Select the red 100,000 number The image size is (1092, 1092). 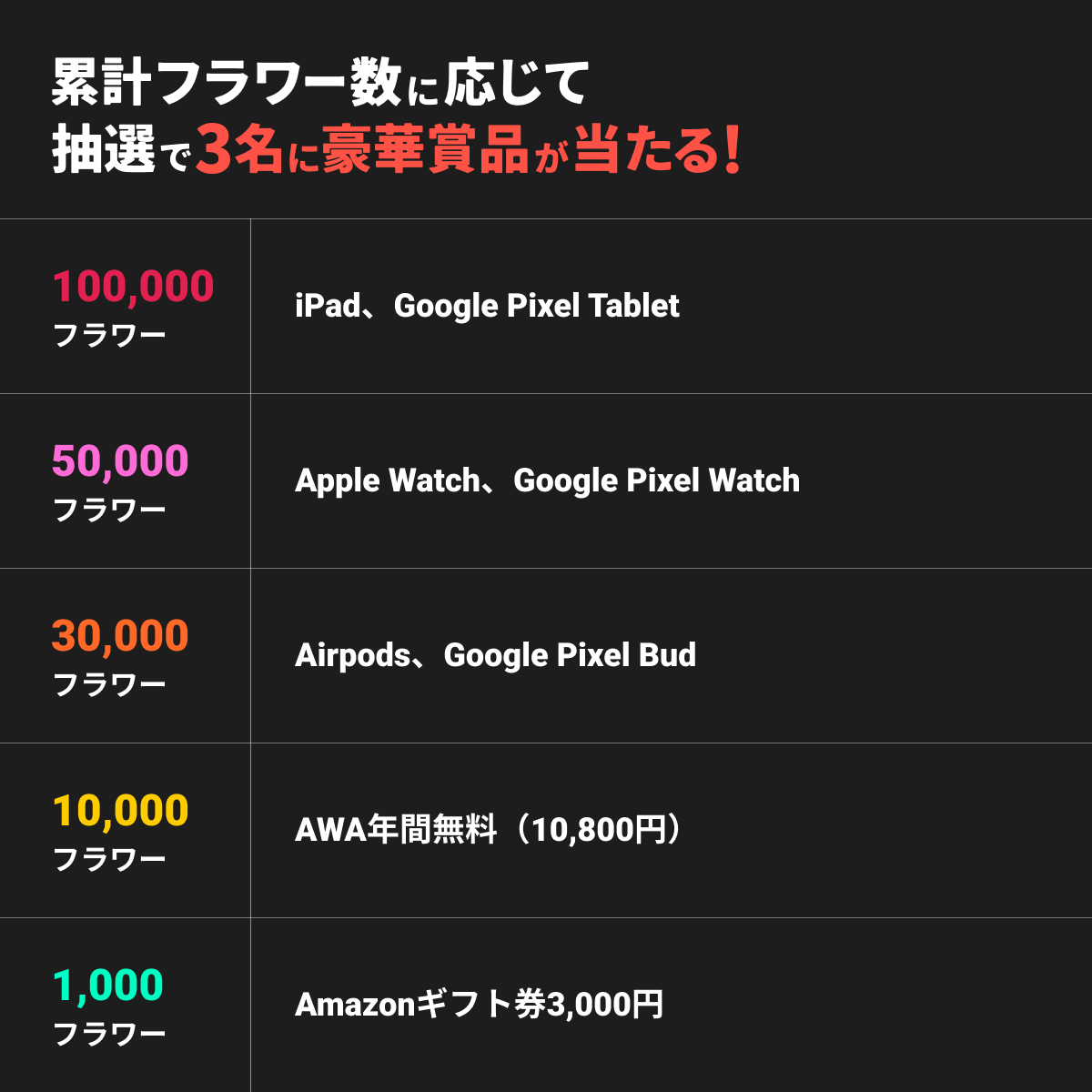coord(133,287)
